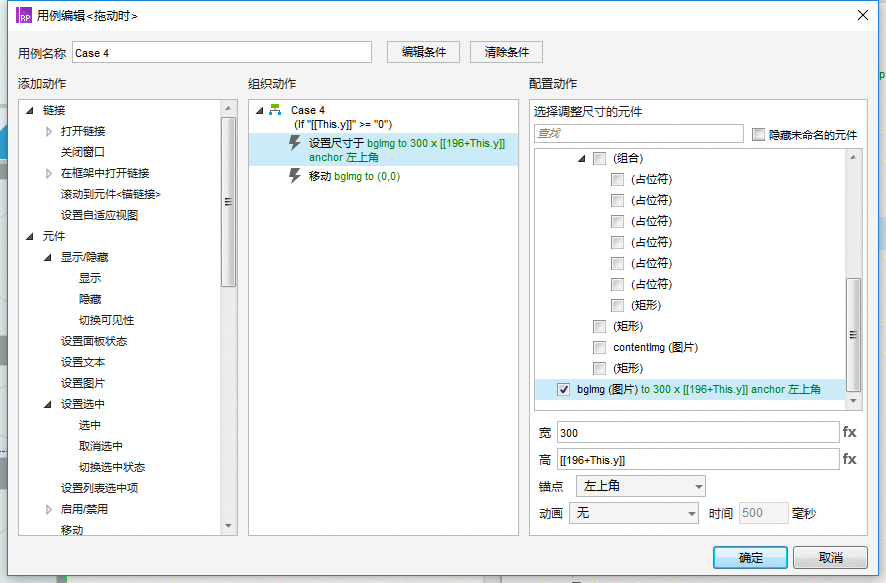The height and width of the screenshot is (583, 886).
Task: Toggle 隐藏未命名的元件 checkbox
Action: coord(758,134)
